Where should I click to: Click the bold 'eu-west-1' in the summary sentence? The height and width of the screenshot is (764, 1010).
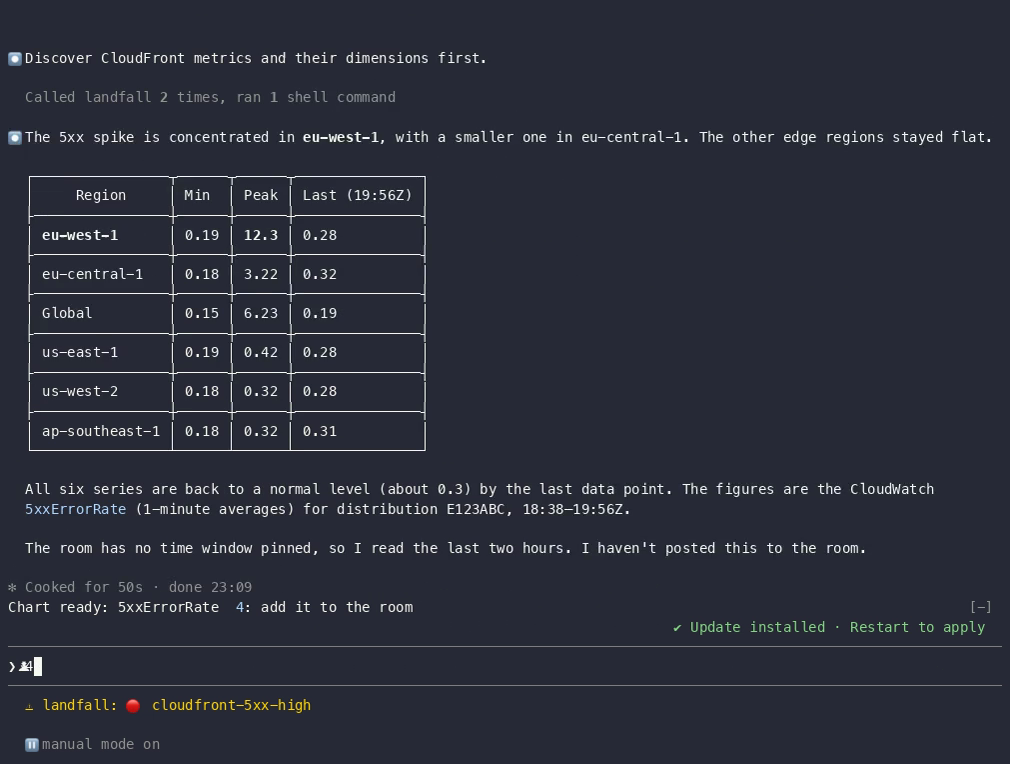341,137
